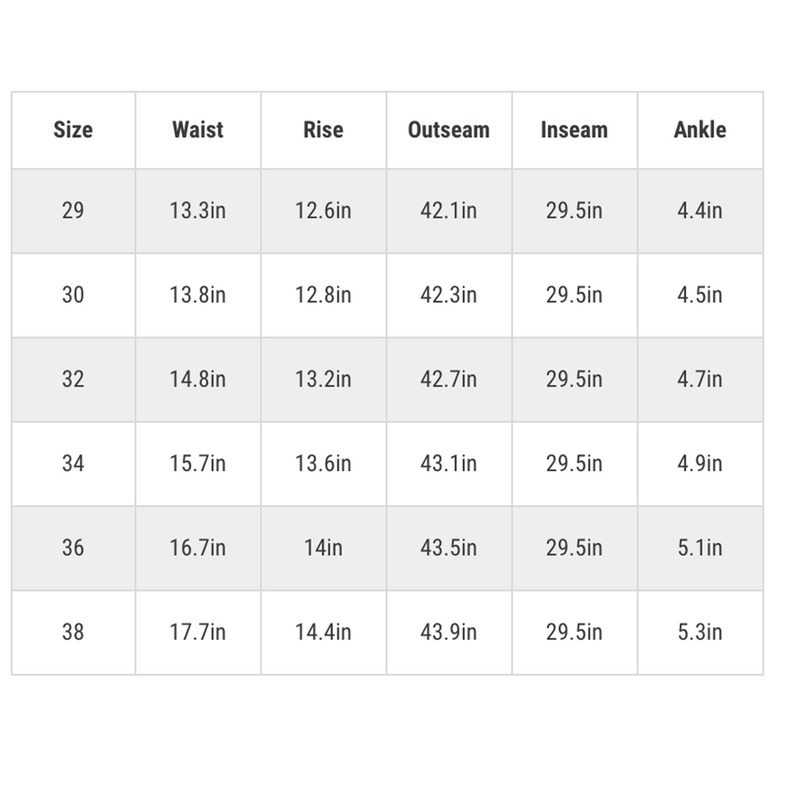Click the 4.7in ankle cell
The height and width of the screenshot is (800, 800).
coord(700,379)
